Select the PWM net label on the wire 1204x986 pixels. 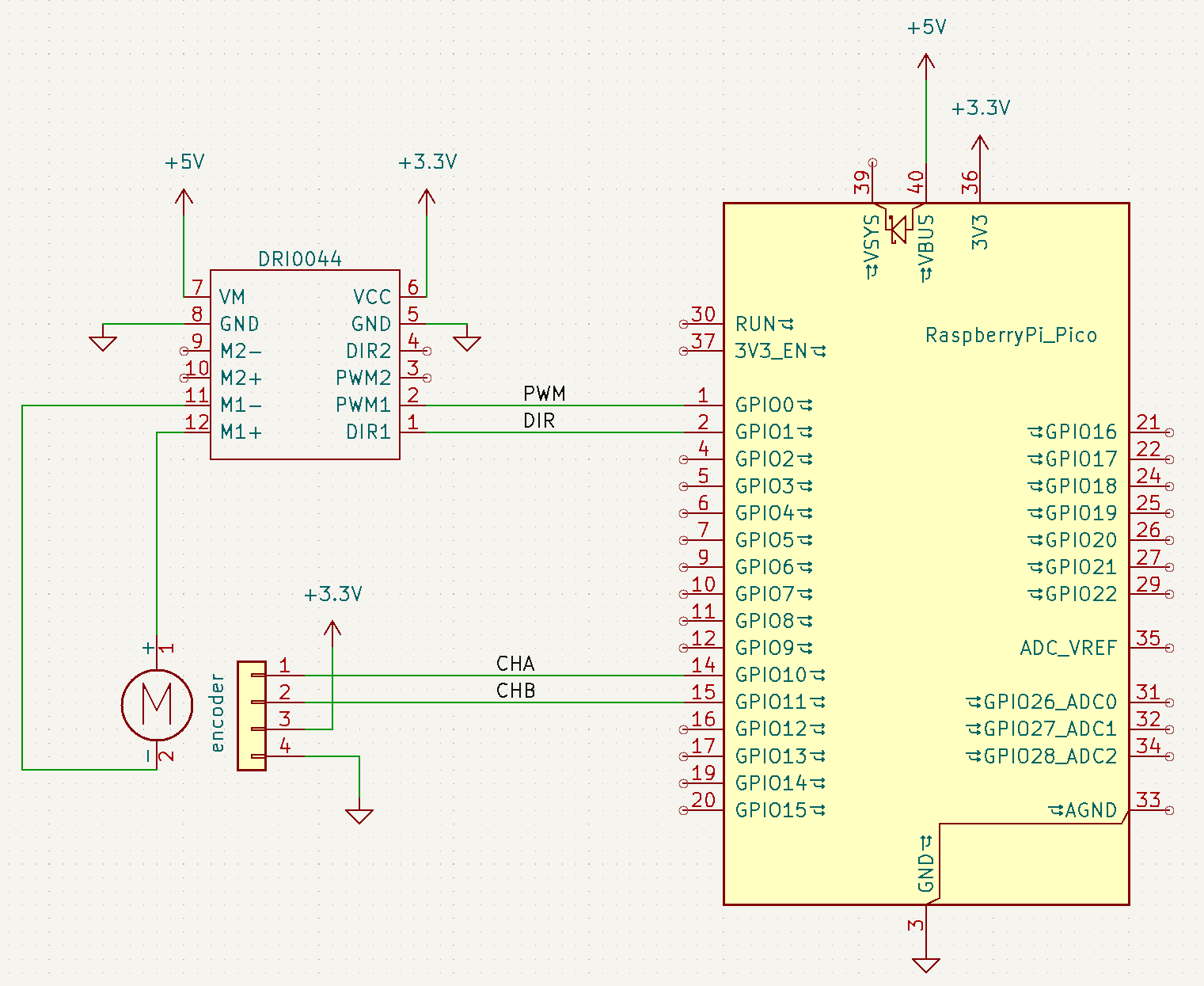[545, 394]
